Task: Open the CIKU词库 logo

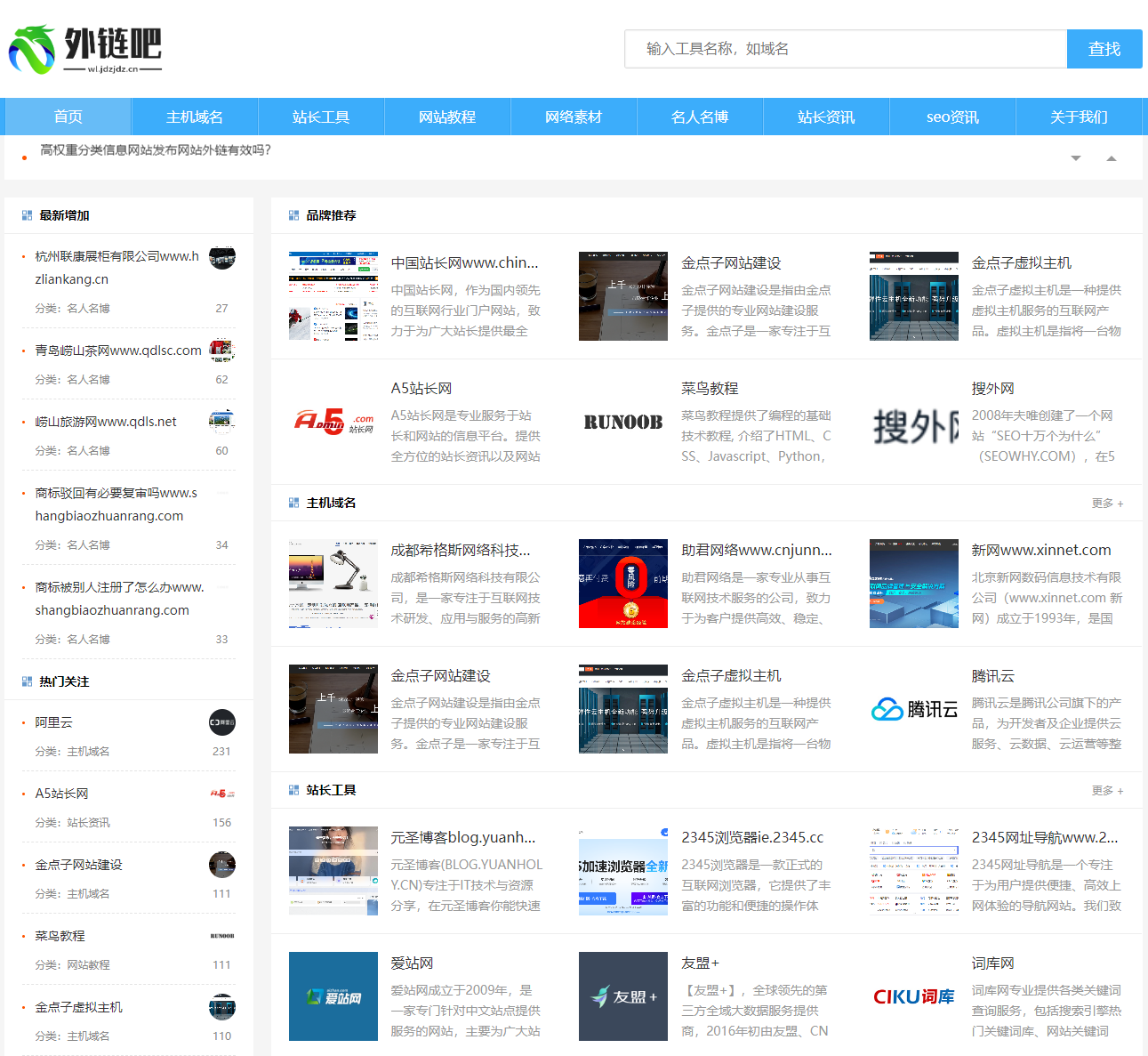Action: [x=914, y=996]
